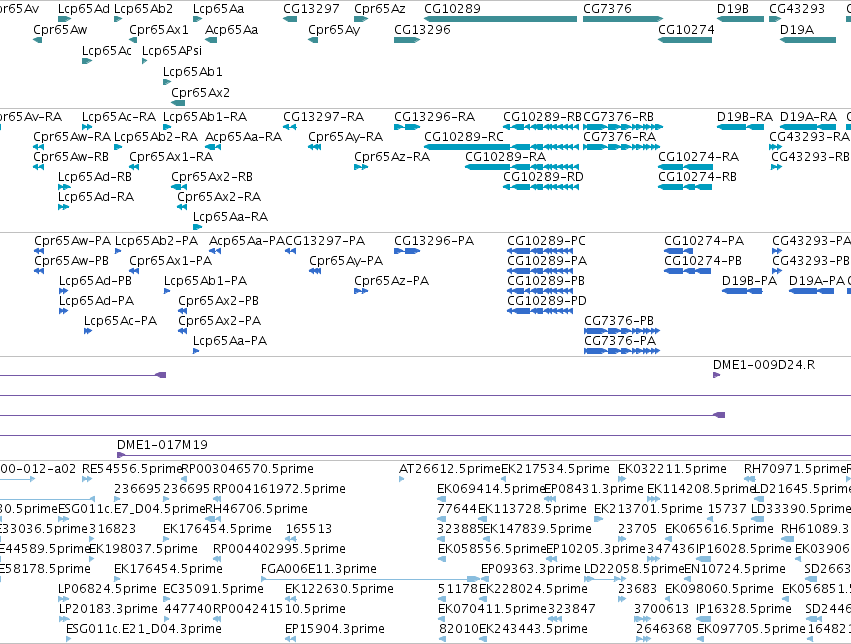Click the Cpr65Ax2-RB transcript label

point(212,177)
